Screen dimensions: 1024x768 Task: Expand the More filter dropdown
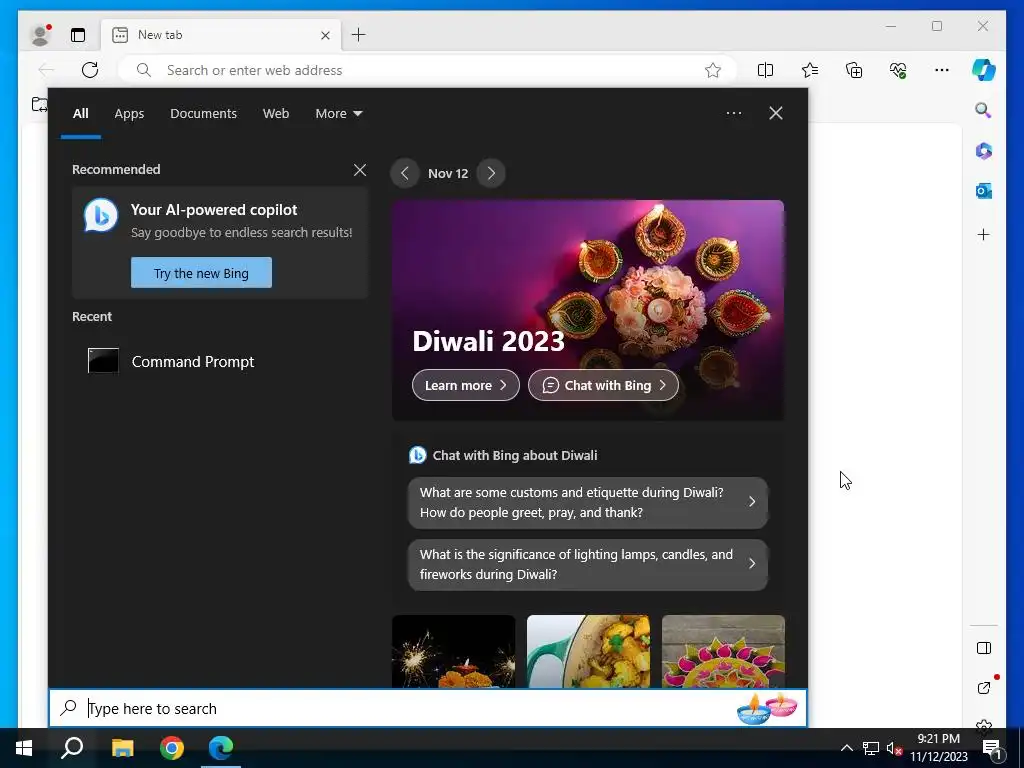[338, 114]
